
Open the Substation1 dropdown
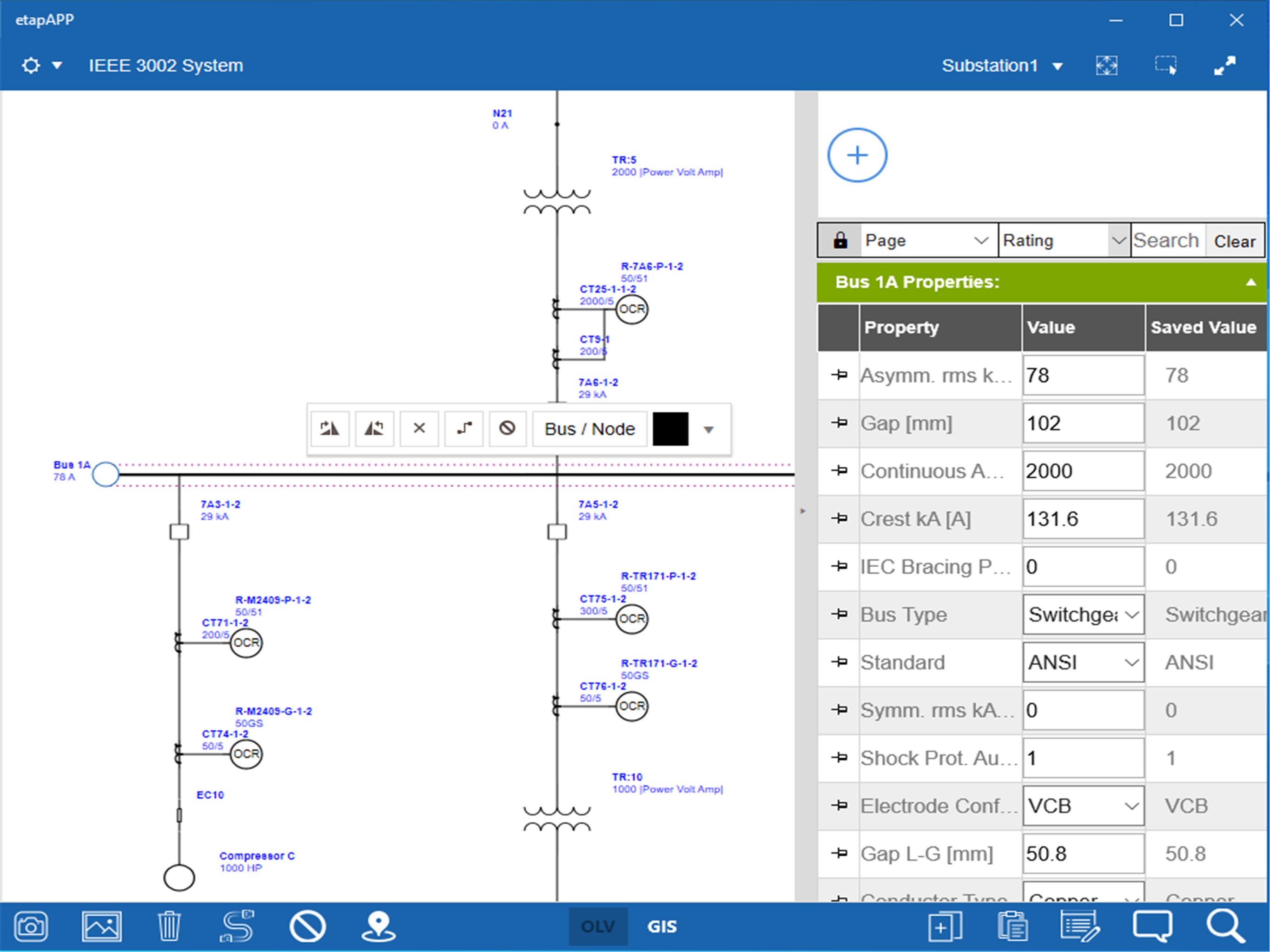(1002, 66)
